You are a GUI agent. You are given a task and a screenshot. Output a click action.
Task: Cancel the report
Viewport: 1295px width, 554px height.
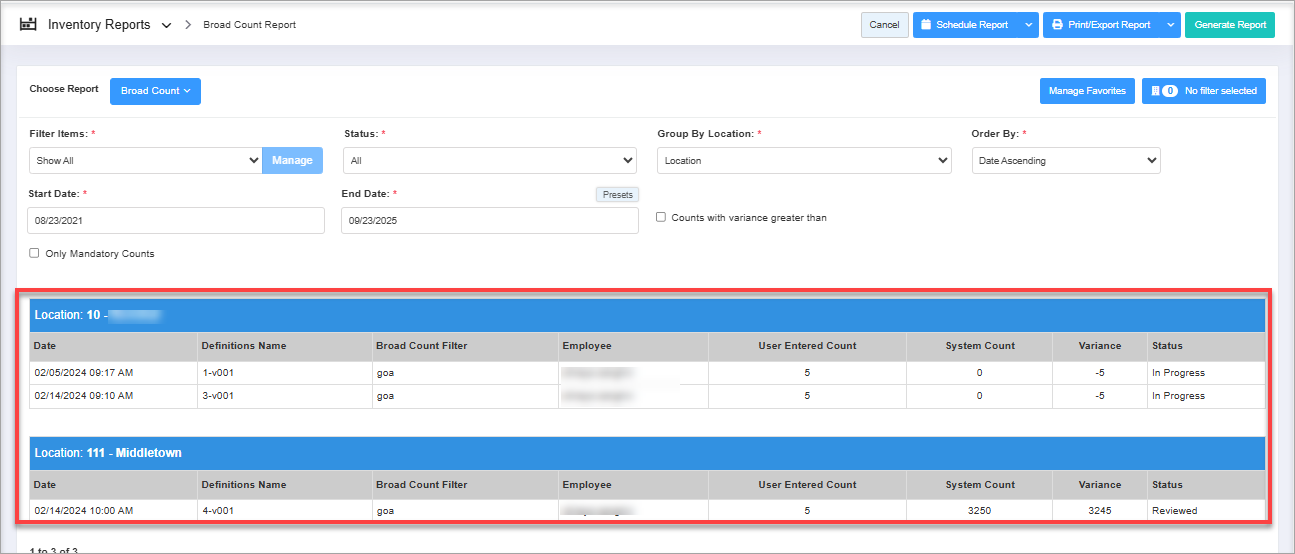coord(884,25)
